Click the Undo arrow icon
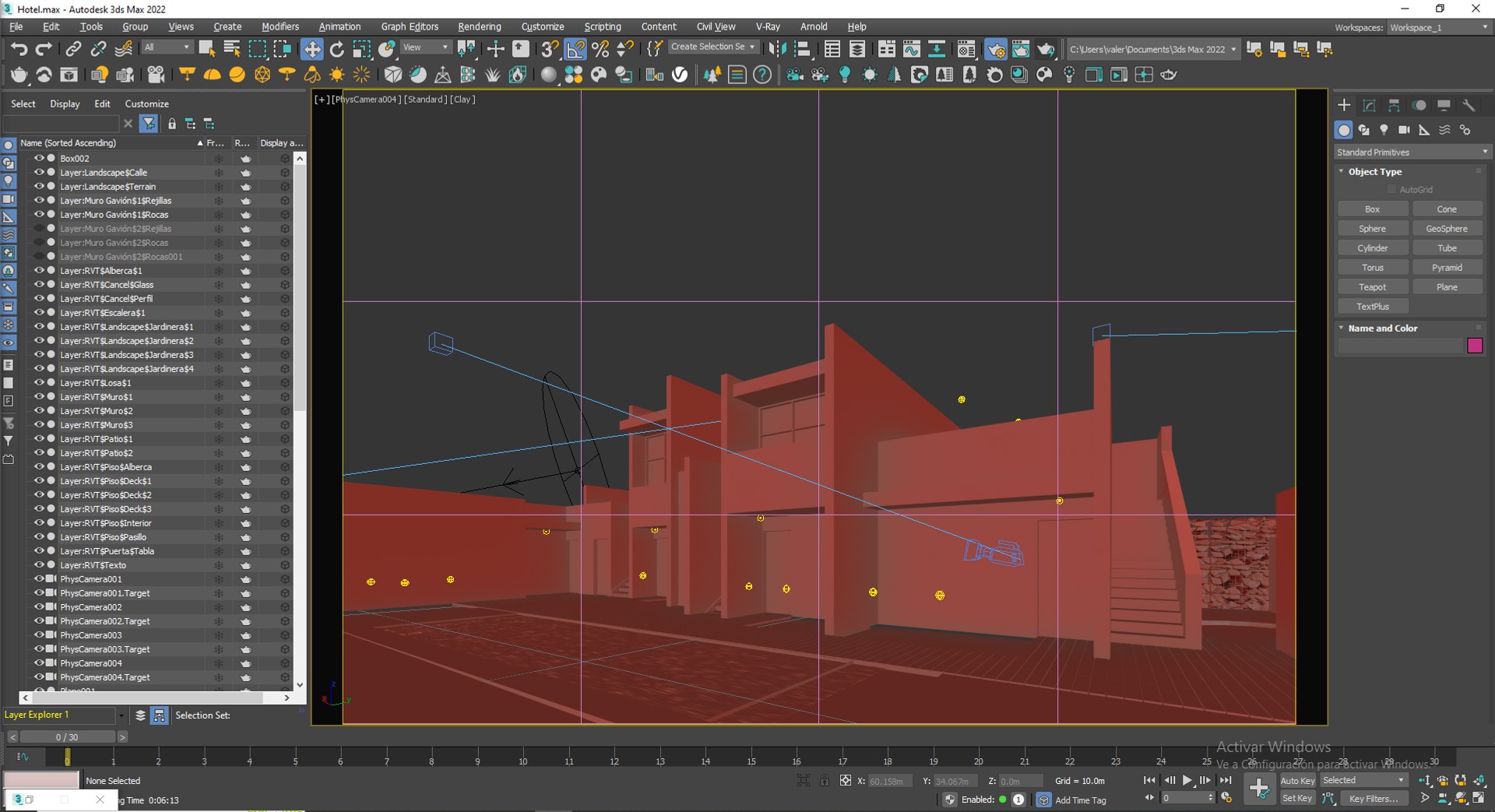The height and width of the screenshot is (812, 1495). pos(19,49)
